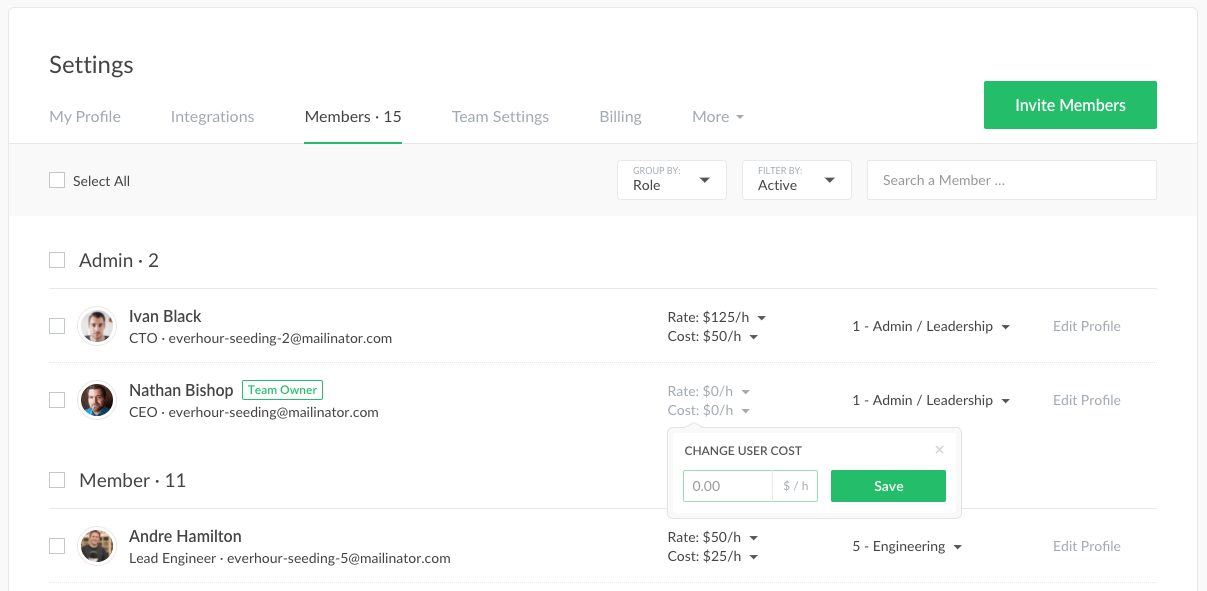Open Ivan Black's Cost $50/h dropdown

coord(712,337)
